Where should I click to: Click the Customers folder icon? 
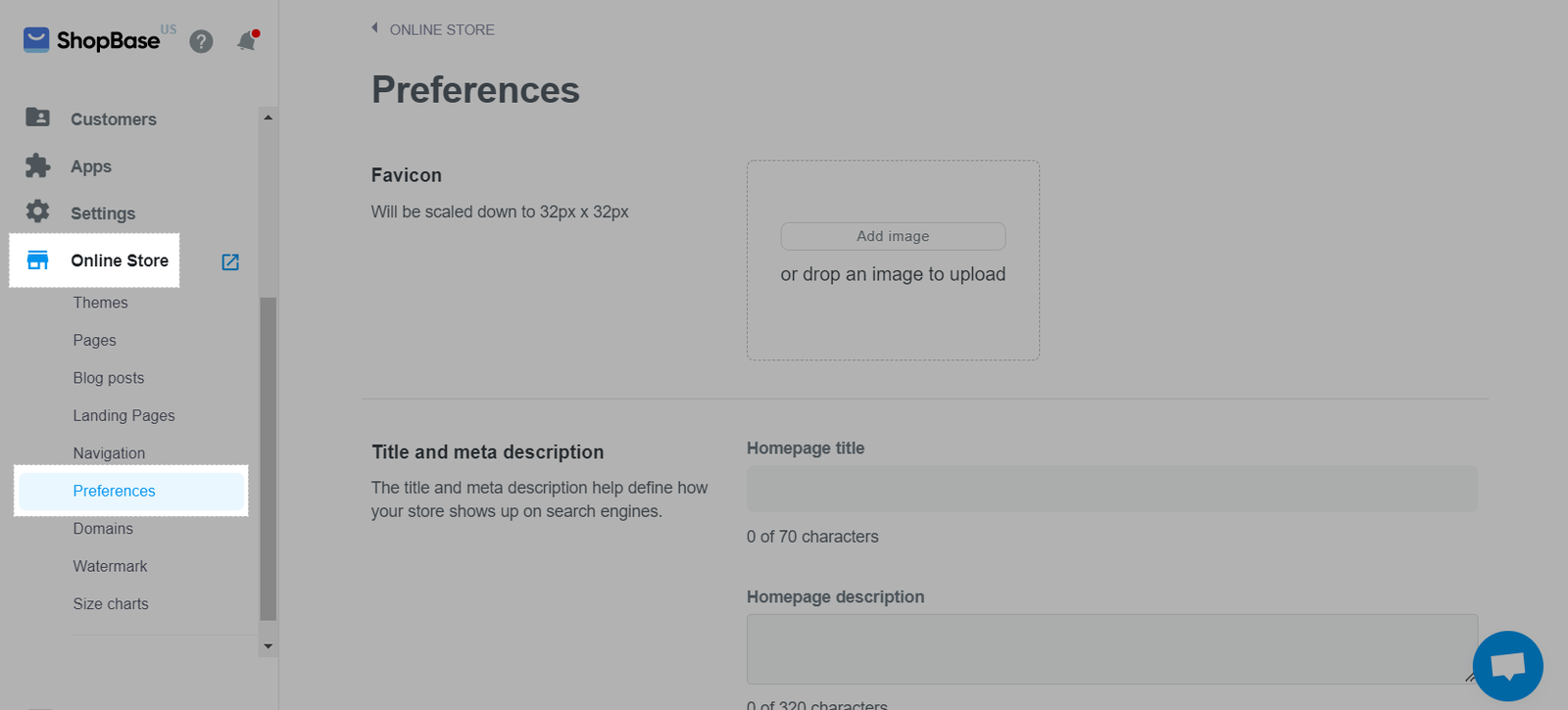pyautogui.click(x=37, y=118)
